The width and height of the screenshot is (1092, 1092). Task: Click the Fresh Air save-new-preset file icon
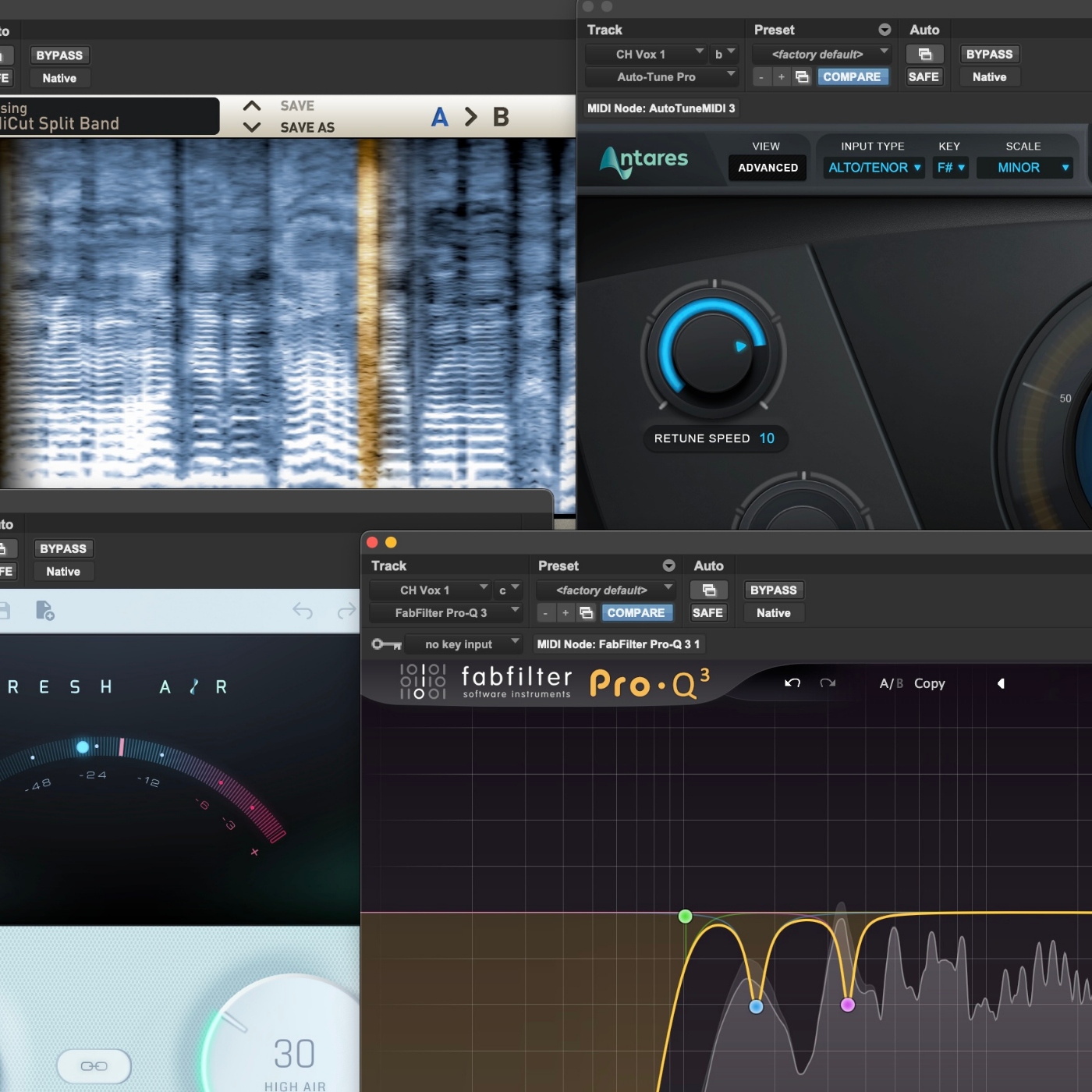[44, 611]
